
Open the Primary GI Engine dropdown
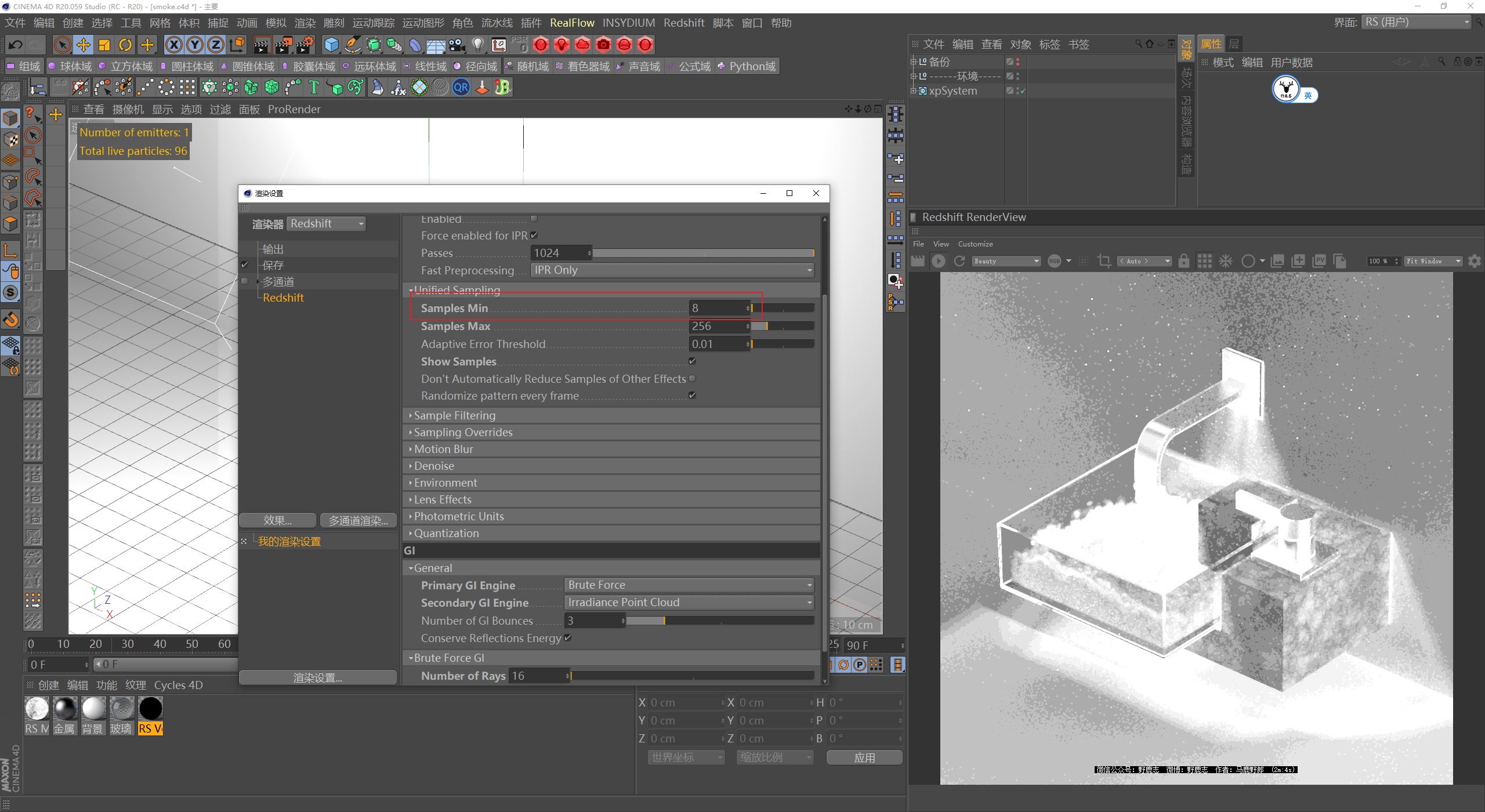pos(689,585)
